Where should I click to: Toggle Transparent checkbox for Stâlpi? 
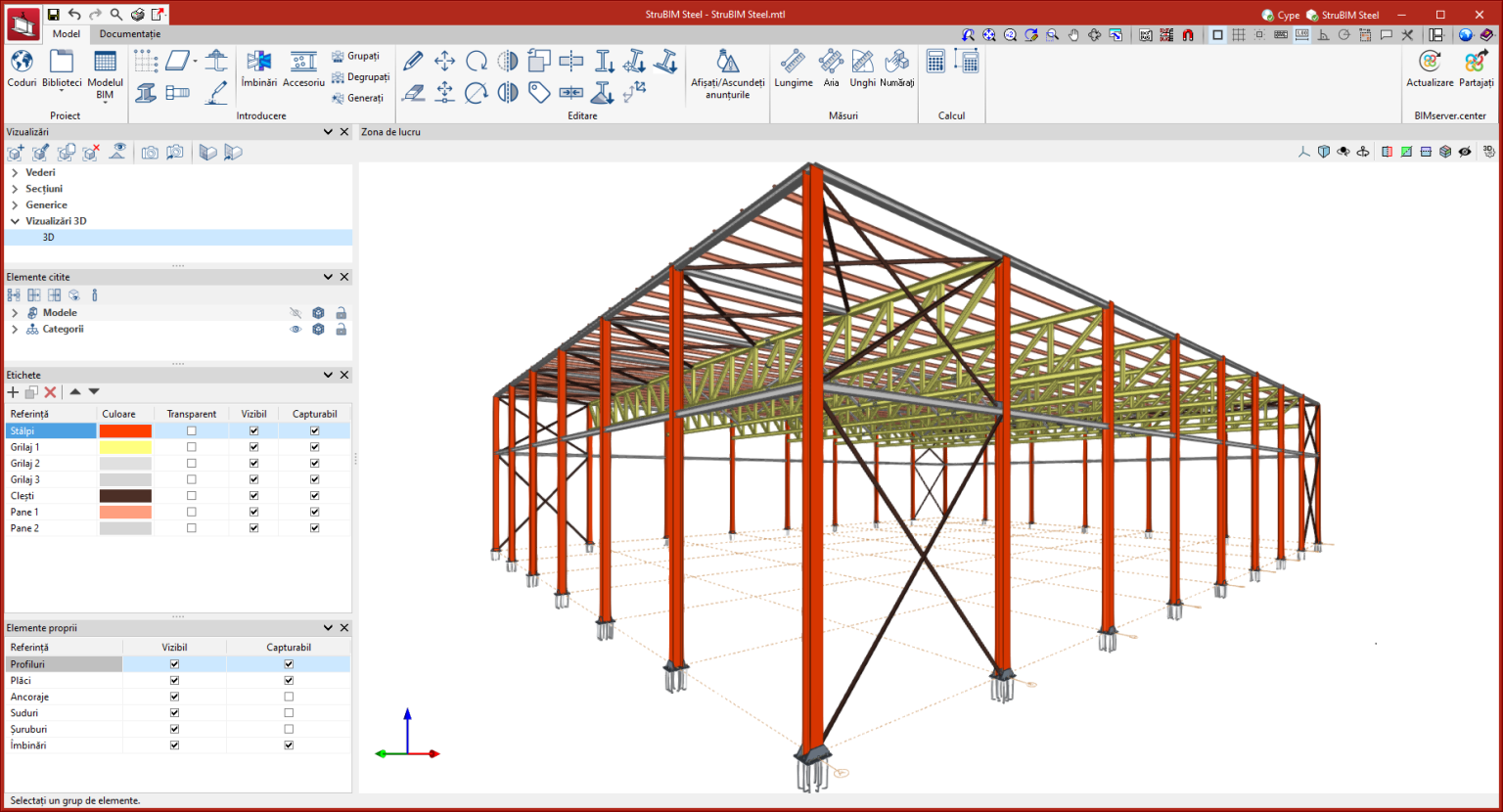click(x=192, y=430)
